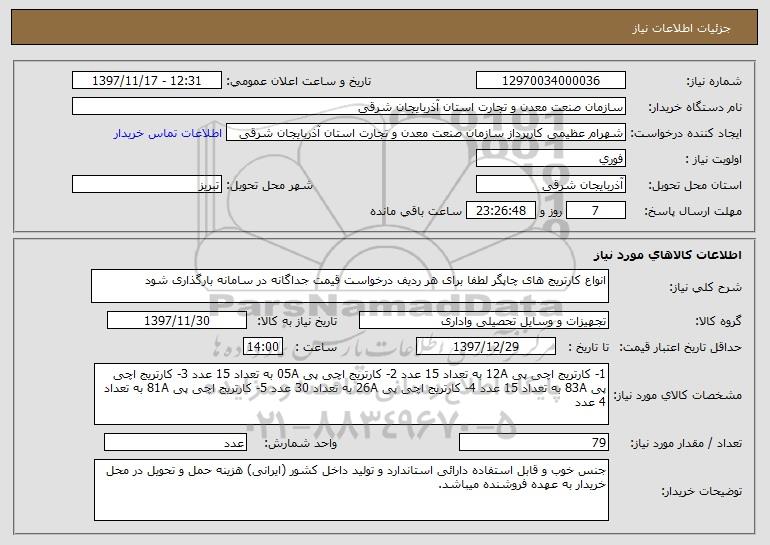Click the text ساعت باقی مانده
This screenshot has height=545, width=770.
coord(415,211)
